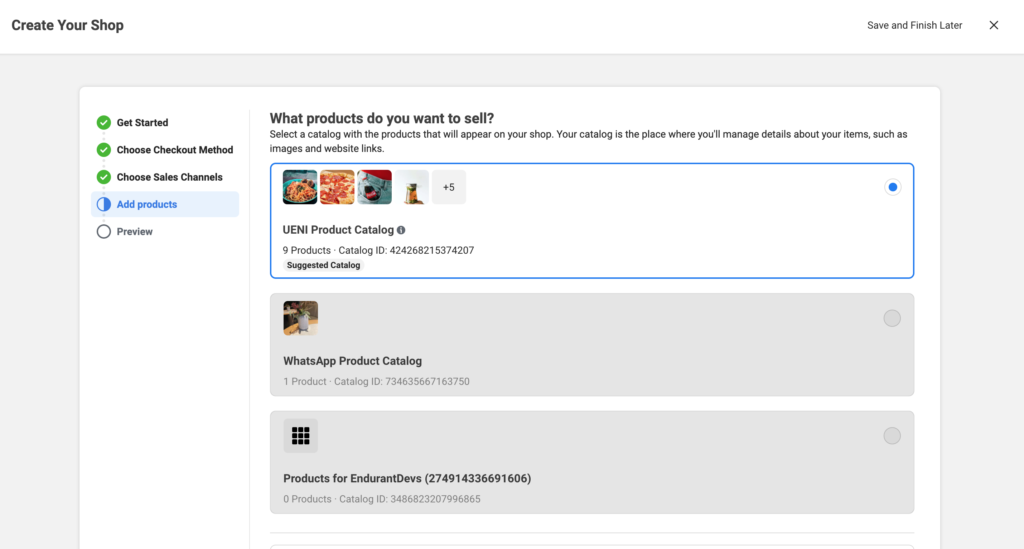The width and height of the screenshot is (1024, 549).
Task: Click the WhatsApp catalog plant thumbnail
Action: 300,318
